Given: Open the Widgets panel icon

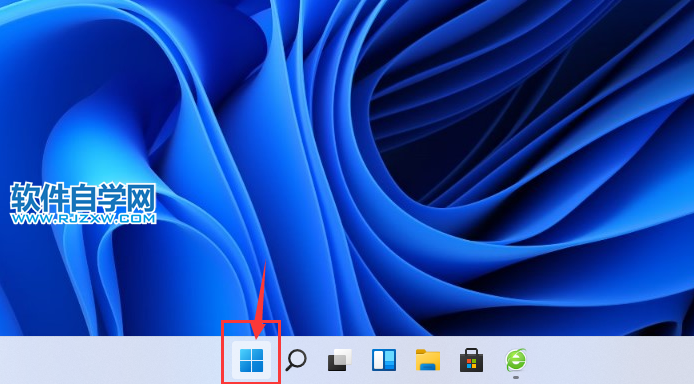Looking at the screenshot, I should point(384,360).
